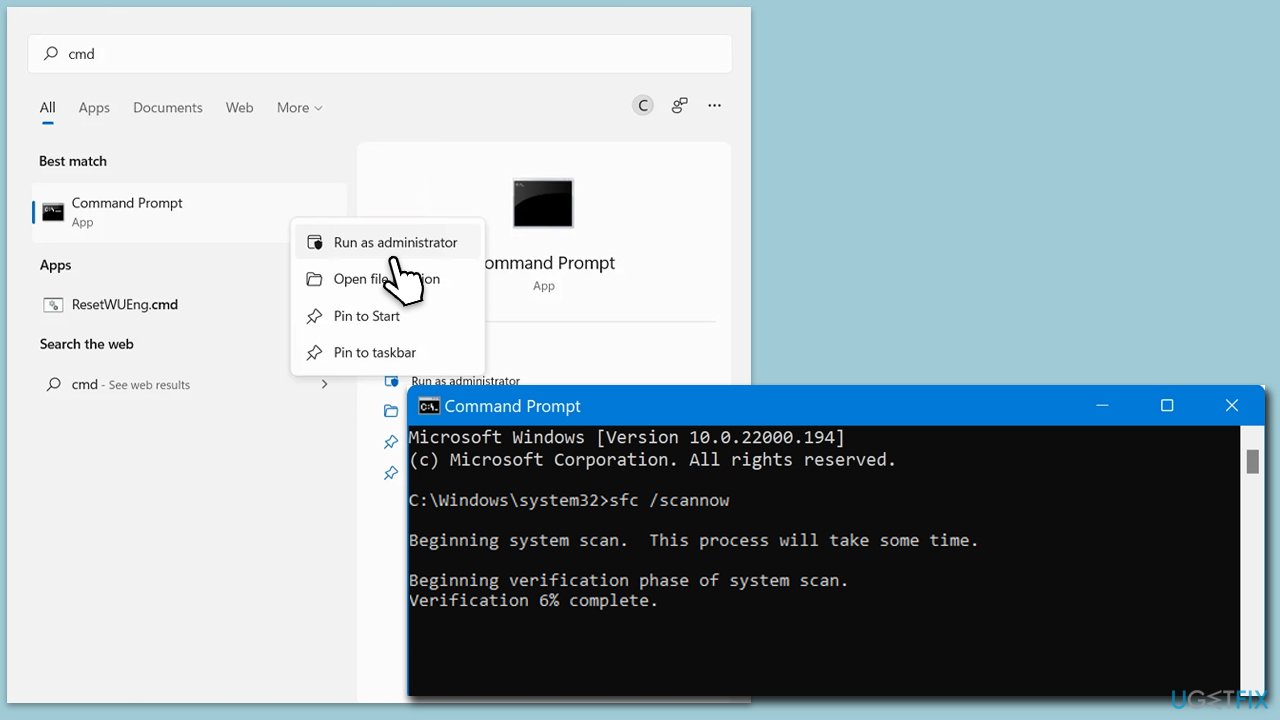Choose Open file location in context menu

(x=387, y=279)
